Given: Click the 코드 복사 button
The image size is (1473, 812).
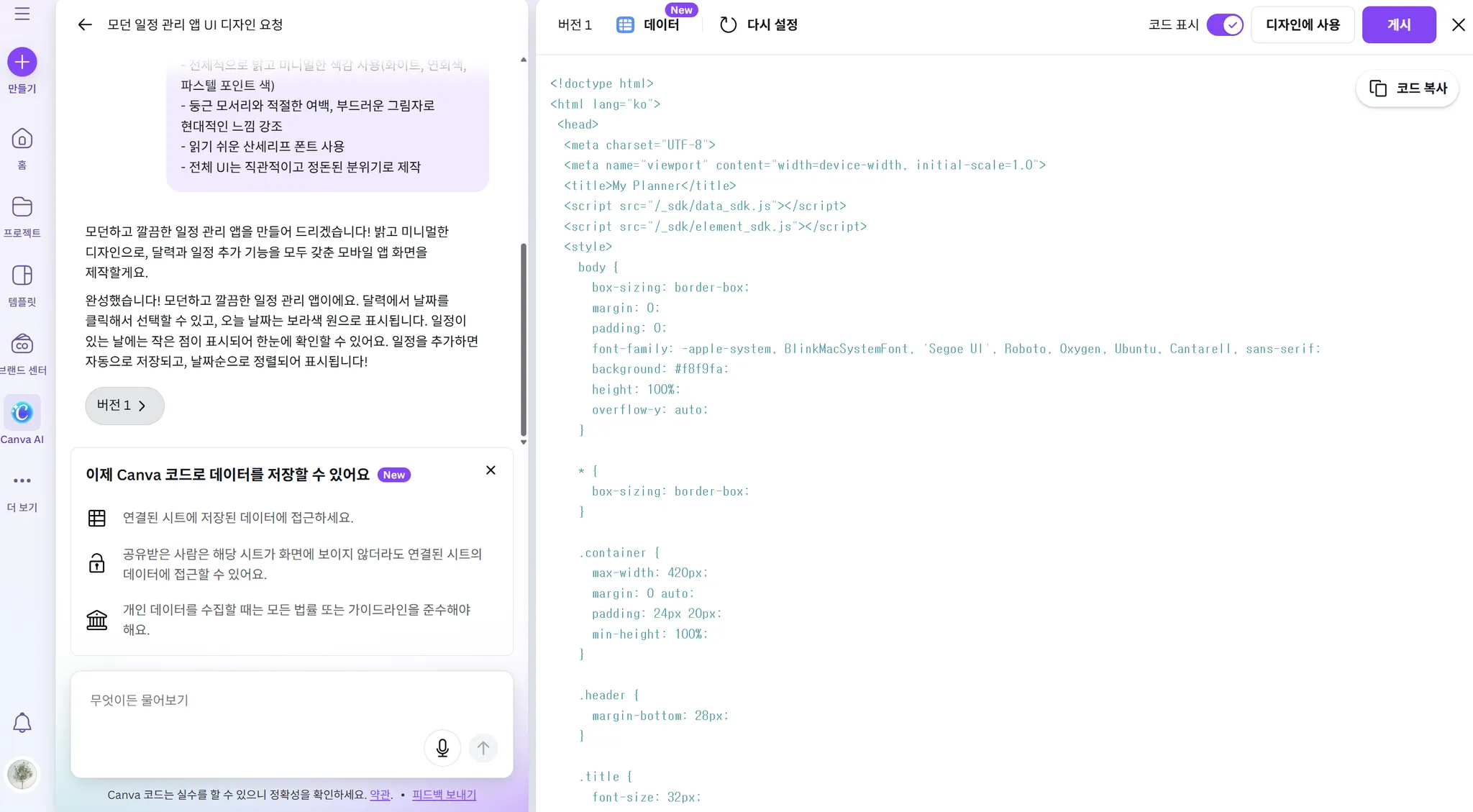Looking at the screenshot, I should 1407,88.
